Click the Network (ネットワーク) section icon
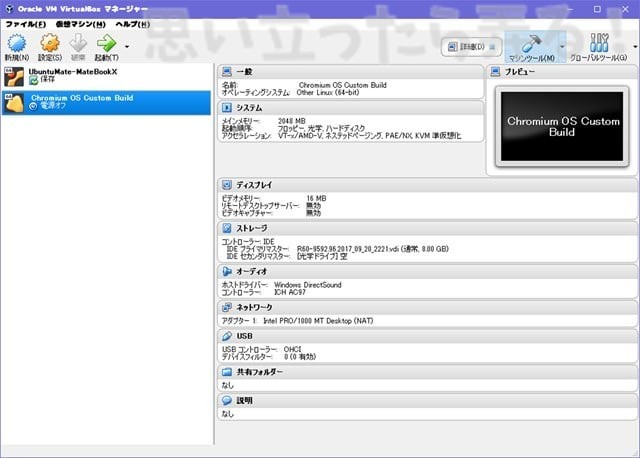 tap(227, 307)
